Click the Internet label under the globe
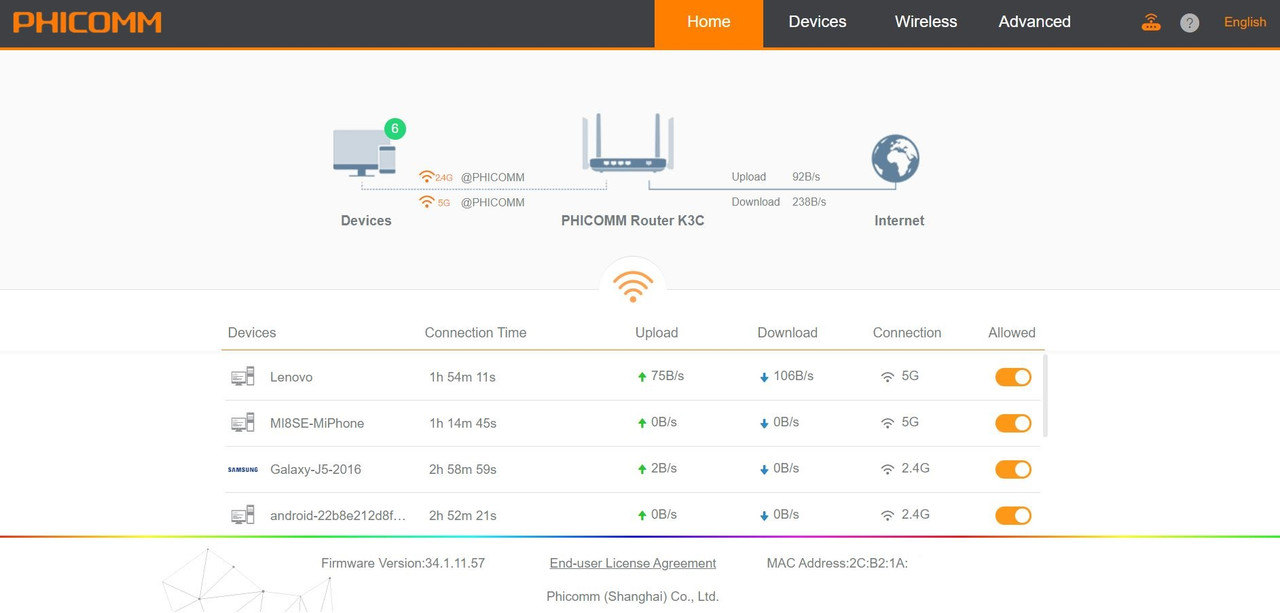1280x613 pixels. click(x=899, y=220)
